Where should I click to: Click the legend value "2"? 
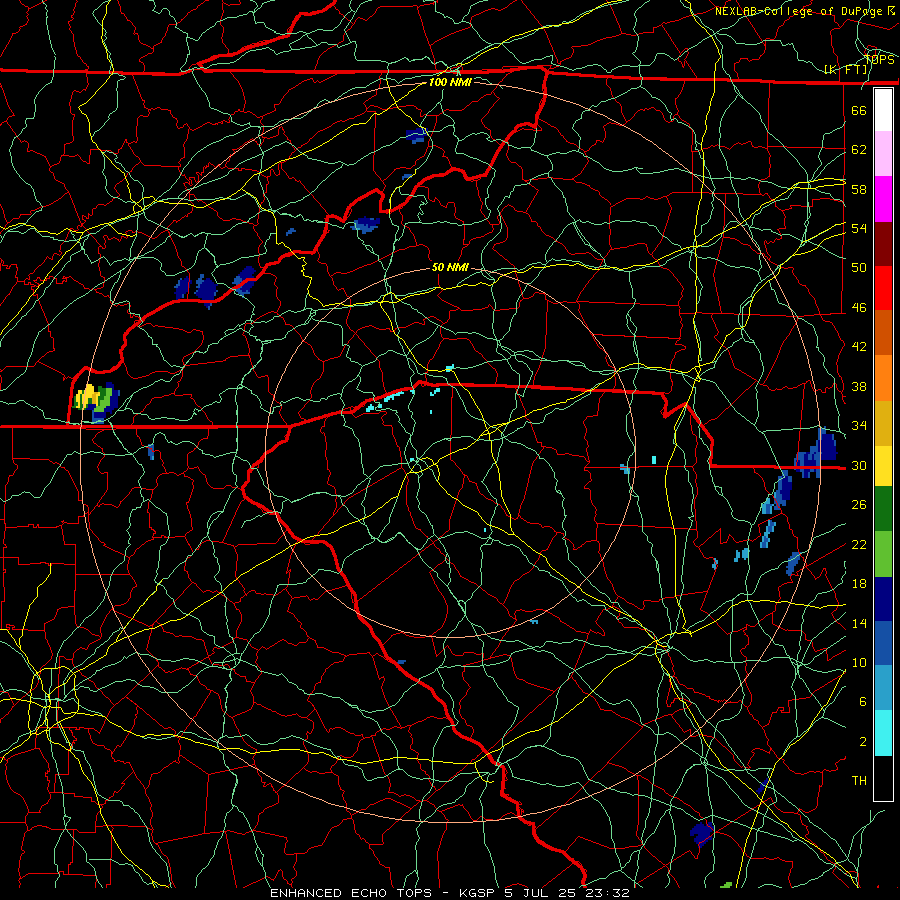pos(863,742)
